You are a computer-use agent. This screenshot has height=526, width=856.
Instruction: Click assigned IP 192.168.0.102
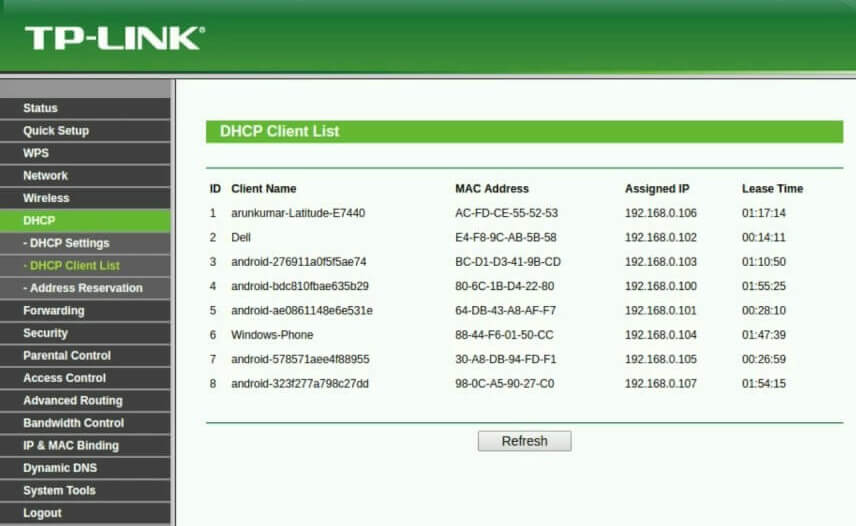(661, 237)
